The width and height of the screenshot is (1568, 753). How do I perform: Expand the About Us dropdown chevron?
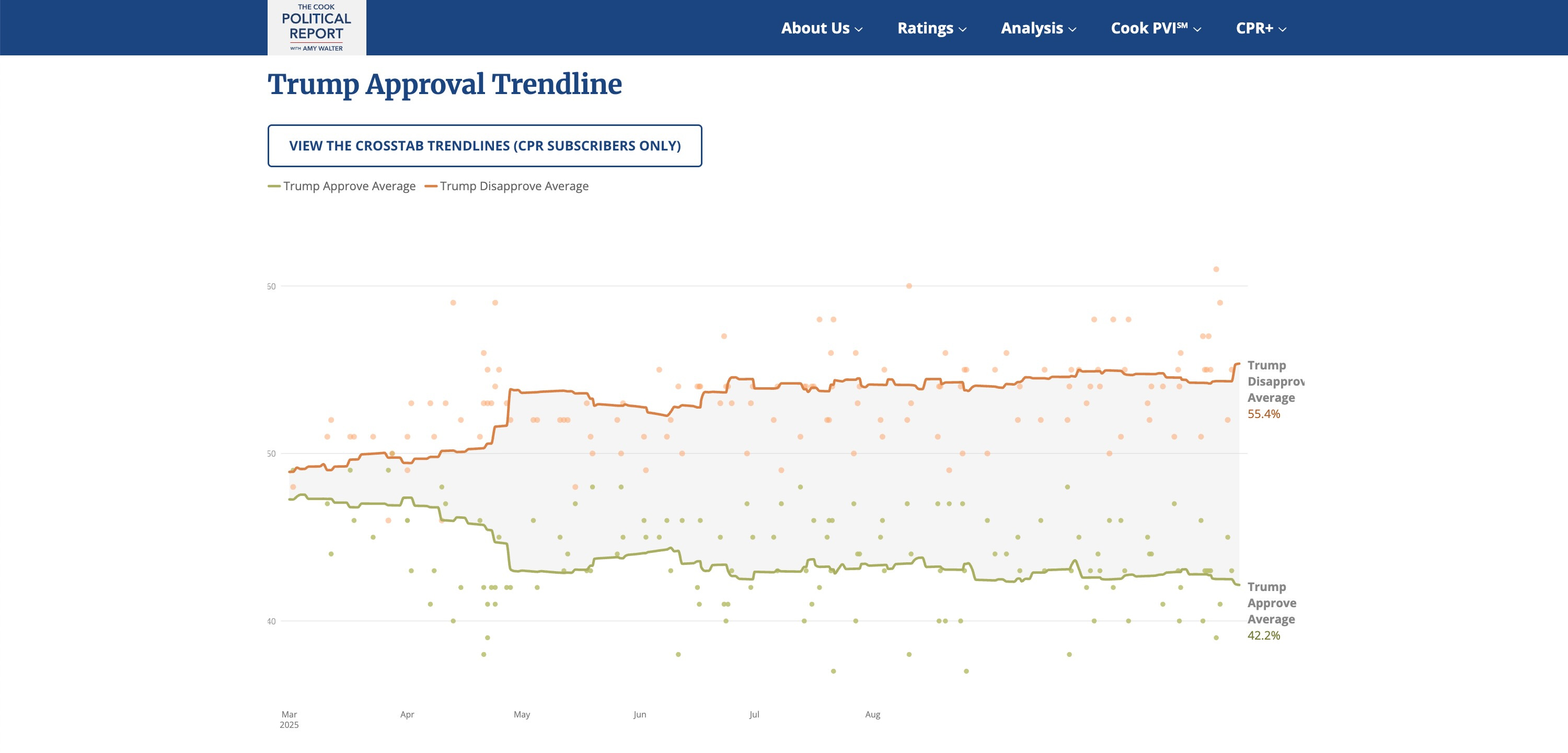859,29
